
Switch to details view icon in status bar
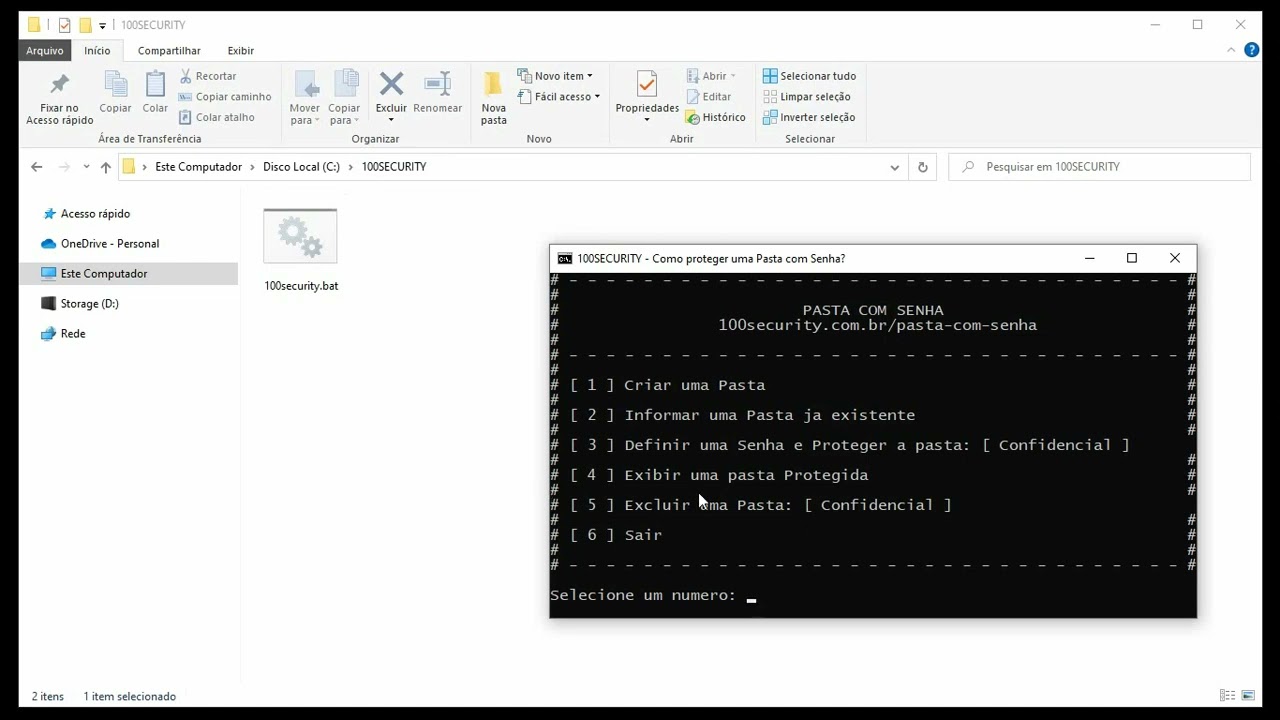(x=1227, y=696)
